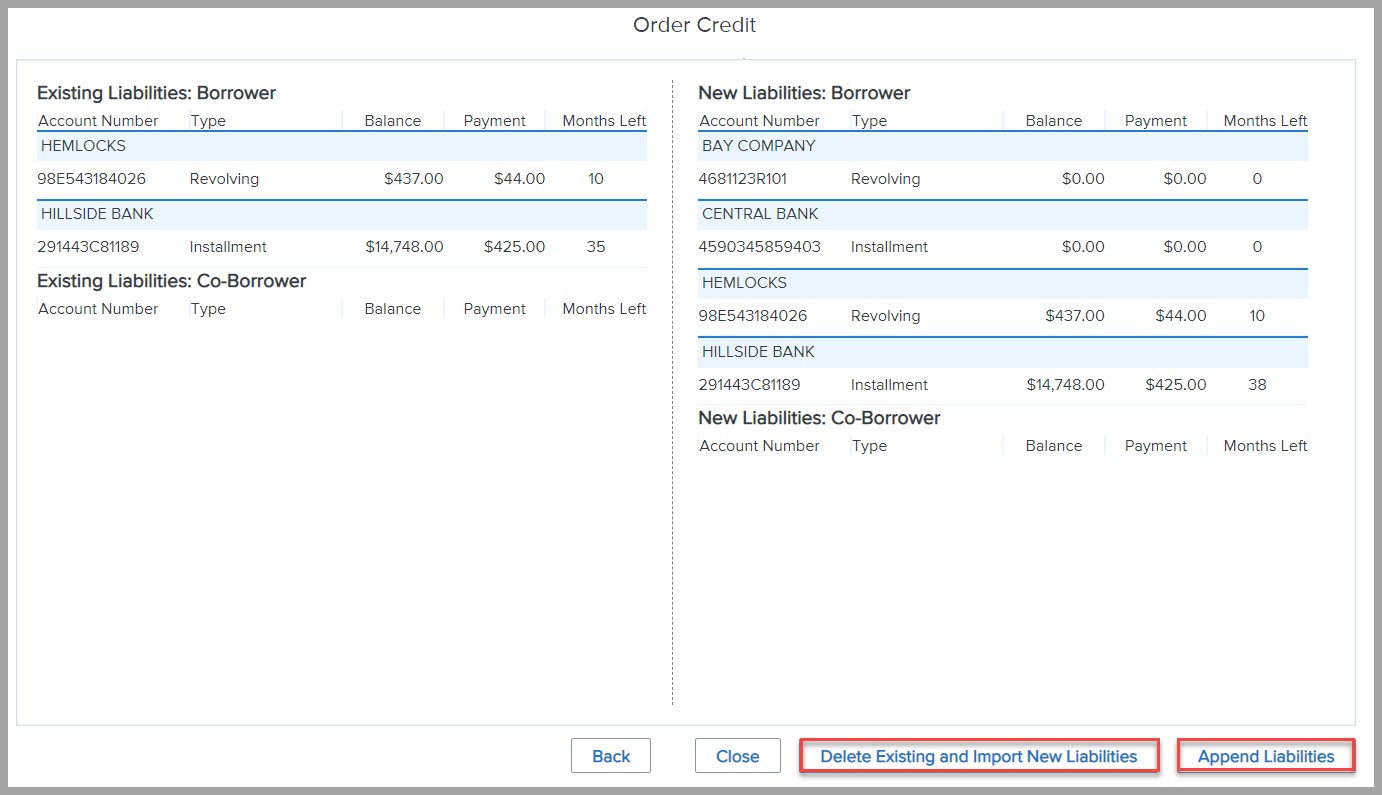The height and width of the screenshot is (795, 1382).
Task: Click account number 4590345859403
Action: (x=760, y=247)
